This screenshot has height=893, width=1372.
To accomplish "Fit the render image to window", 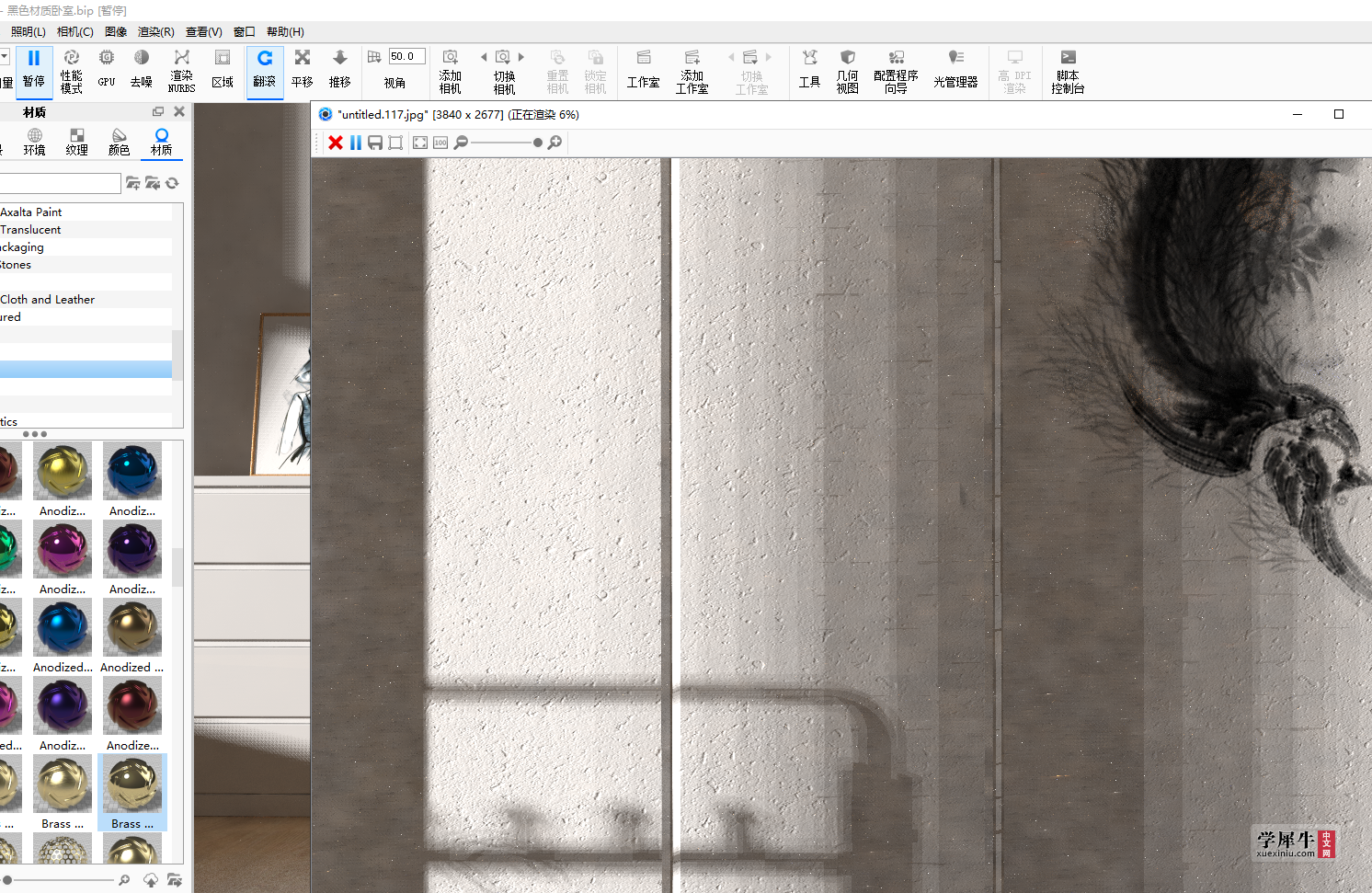I will coord(420,143).
